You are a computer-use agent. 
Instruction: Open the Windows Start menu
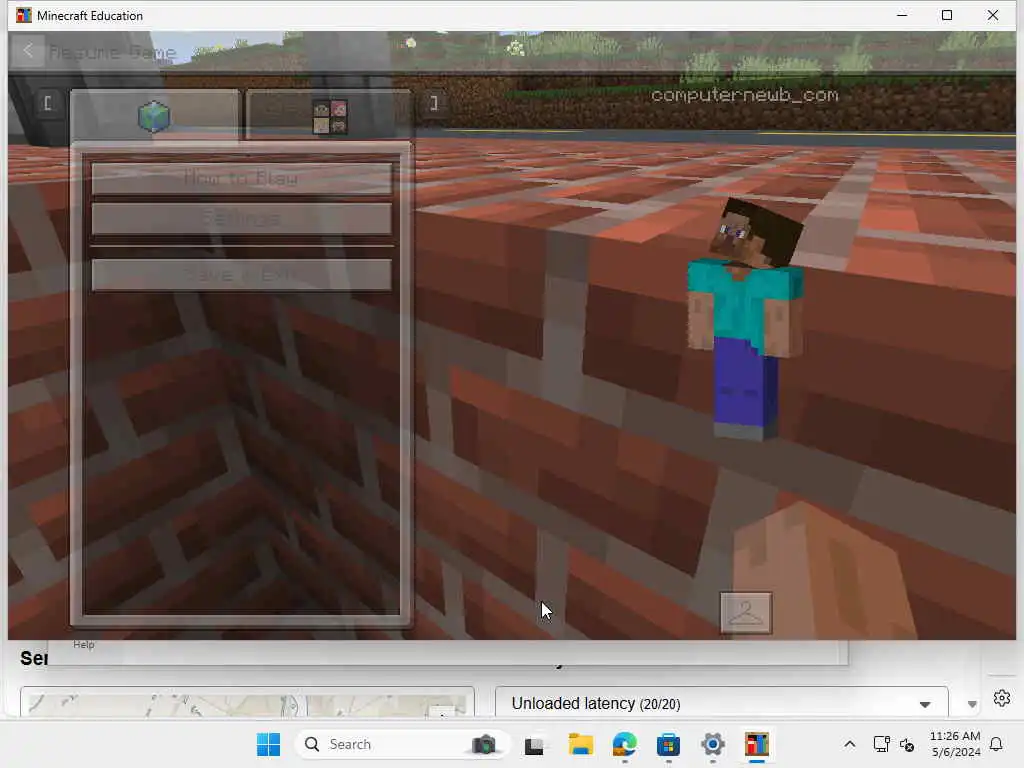268,744
